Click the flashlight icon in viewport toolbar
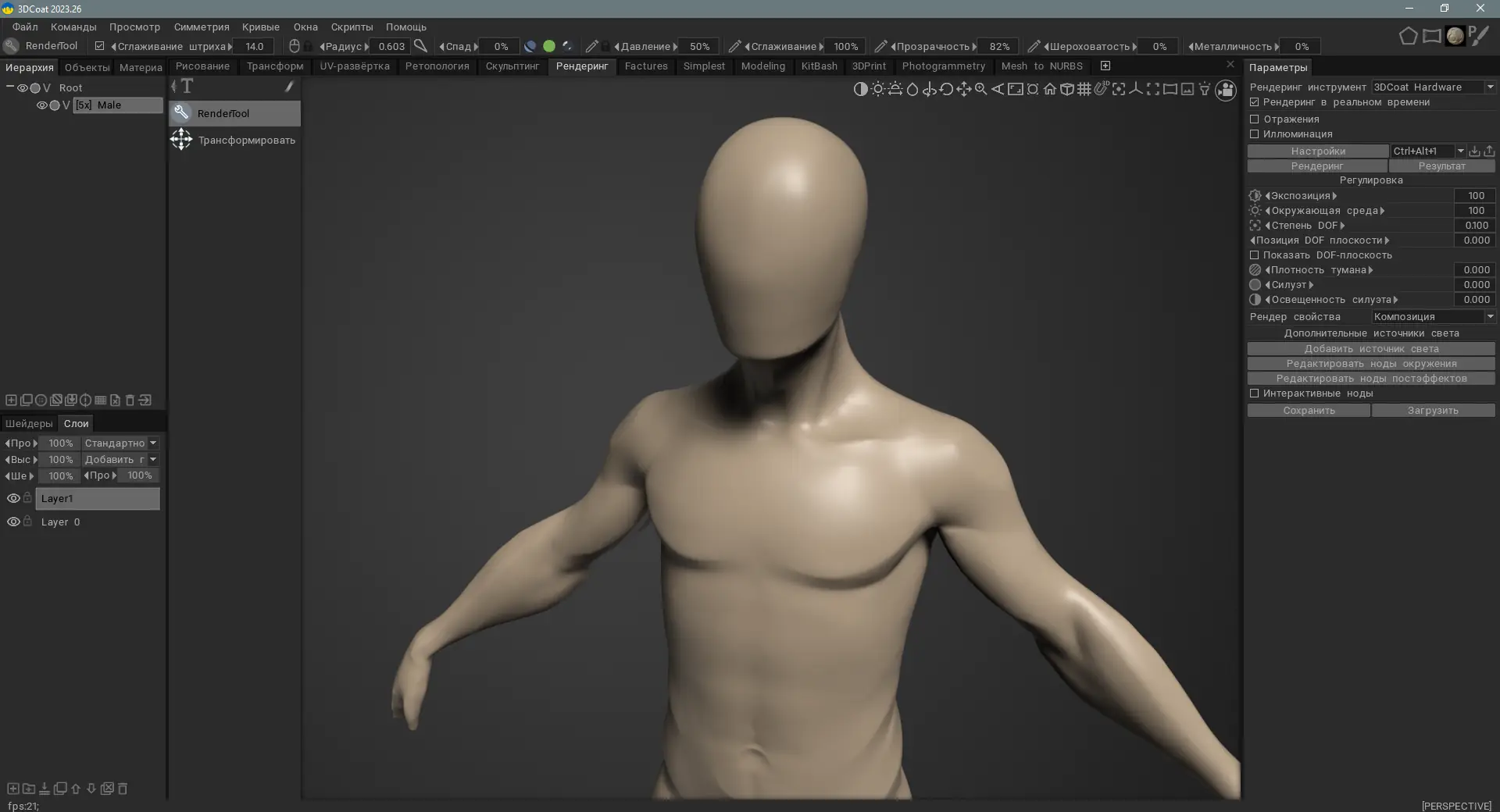Image resolution: width=1500 pixels, height=812 pixels. [1204, 89]
